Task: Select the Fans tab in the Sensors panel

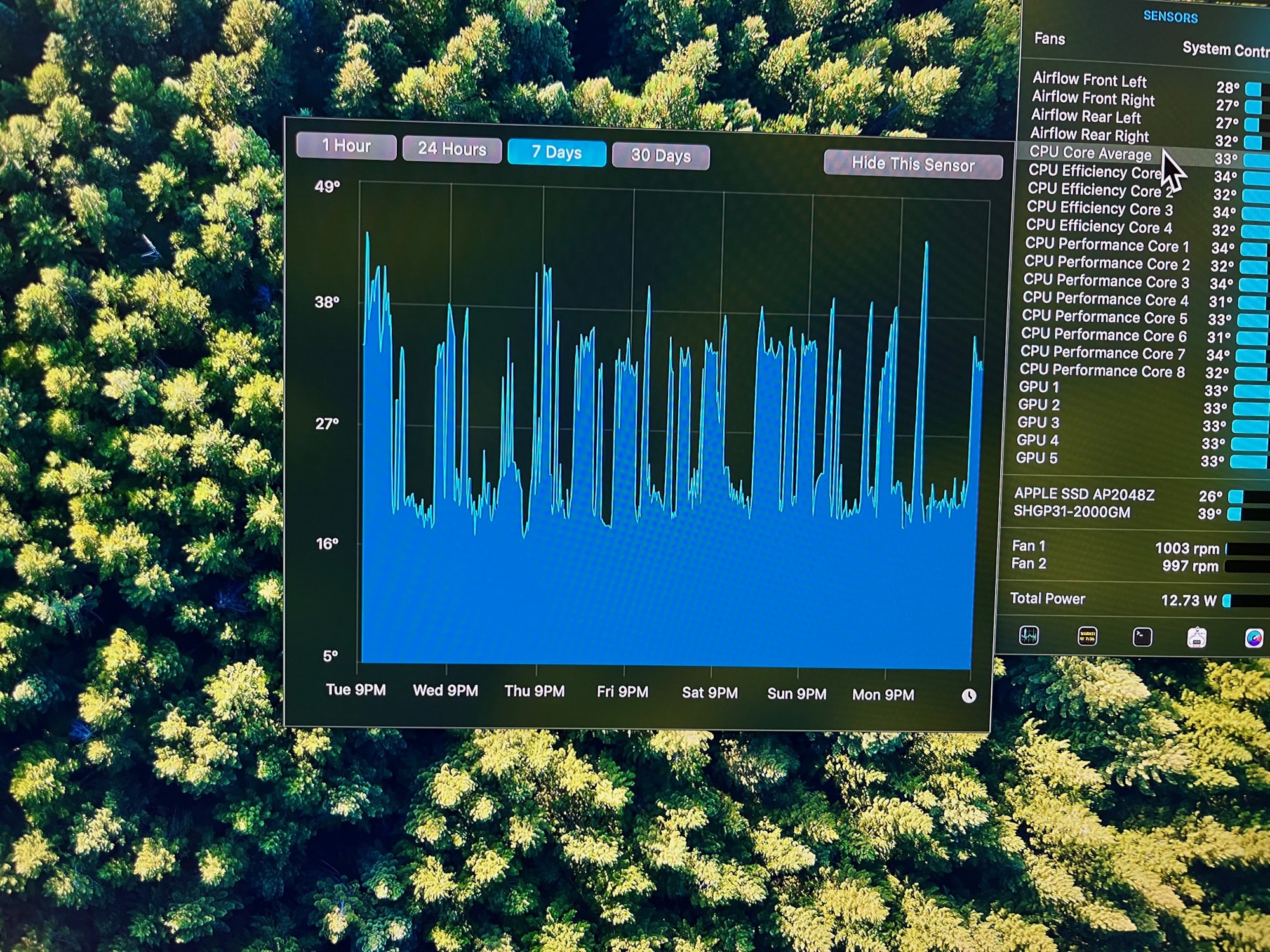Action: pyautogui.click(x=1049, y=39)
